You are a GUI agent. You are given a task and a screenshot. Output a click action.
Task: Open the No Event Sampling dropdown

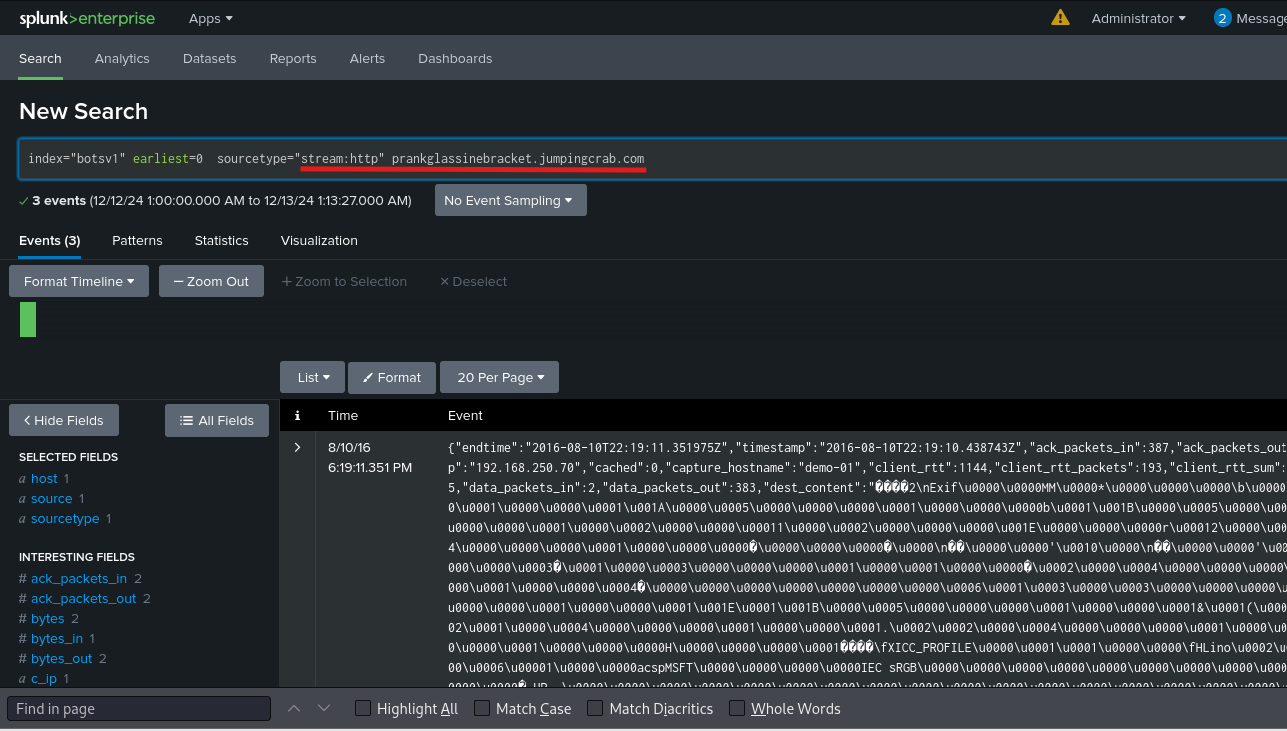510,200
